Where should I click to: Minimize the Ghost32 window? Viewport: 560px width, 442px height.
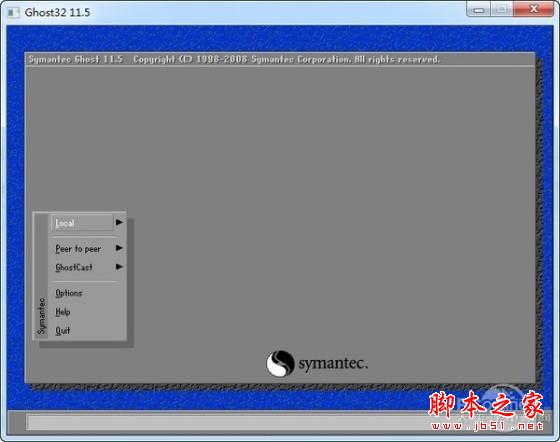point(479,10)
